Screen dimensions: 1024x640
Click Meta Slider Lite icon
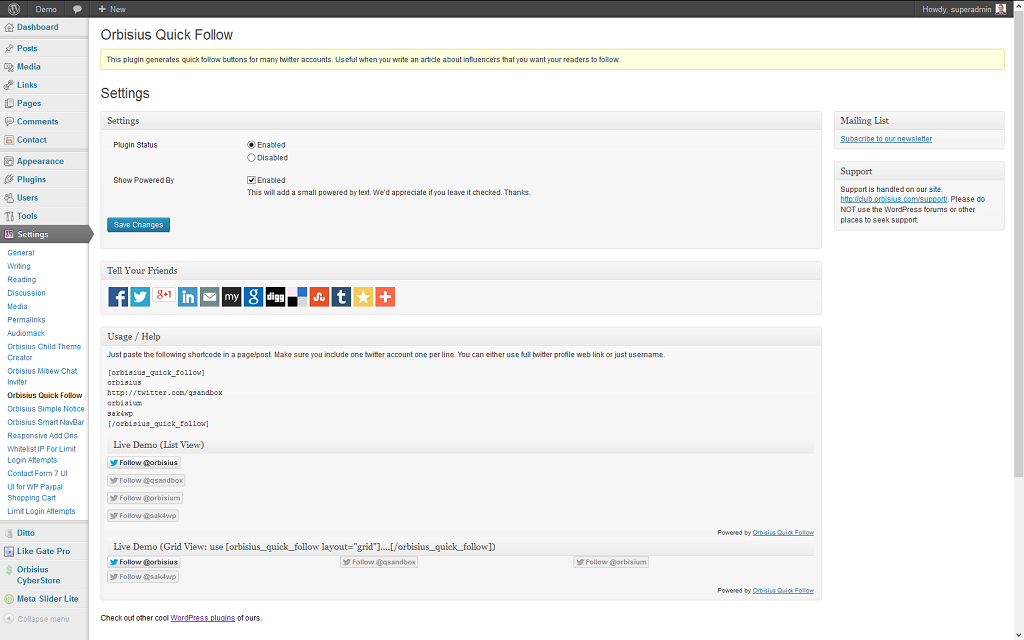point(8,599)
